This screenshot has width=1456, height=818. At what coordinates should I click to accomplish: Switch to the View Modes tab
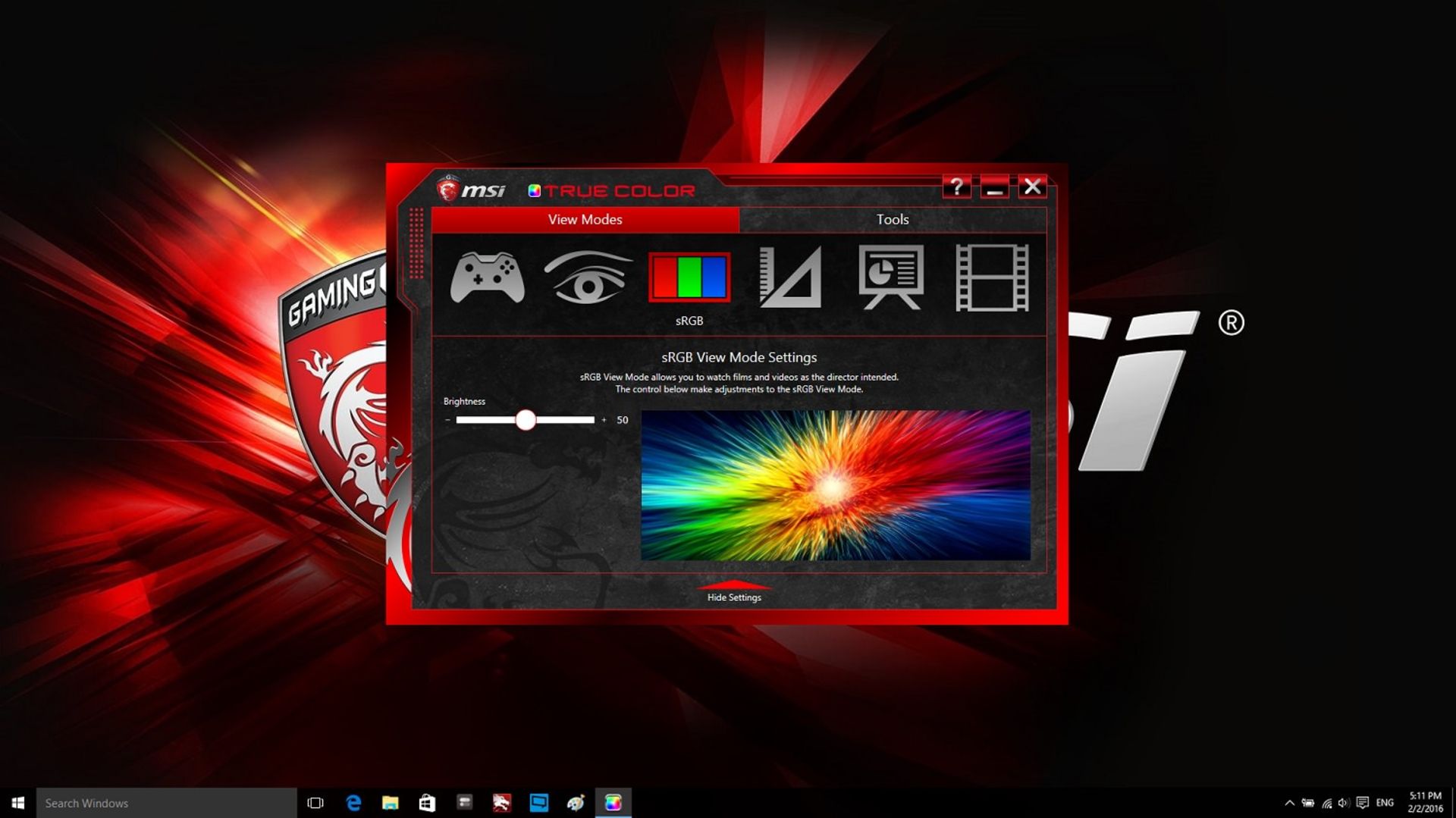(585, 219)
